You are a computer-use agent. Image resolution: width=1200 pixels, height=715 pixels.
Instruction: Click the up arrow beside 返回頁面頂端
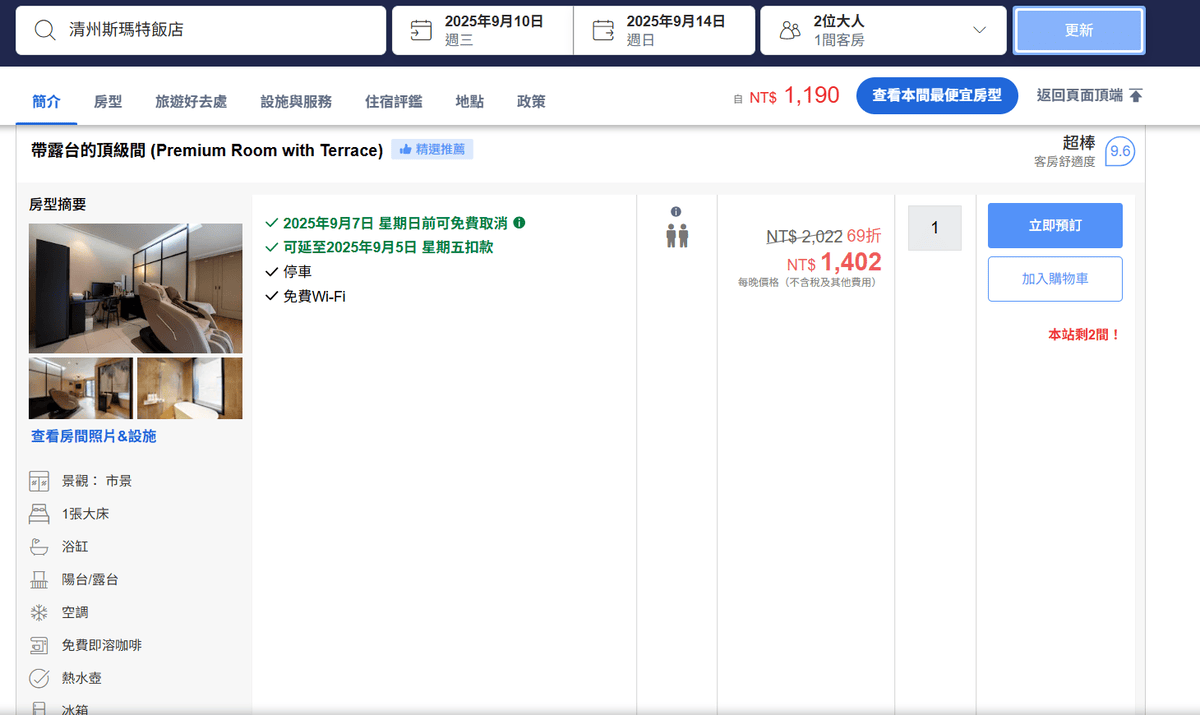1135,96
